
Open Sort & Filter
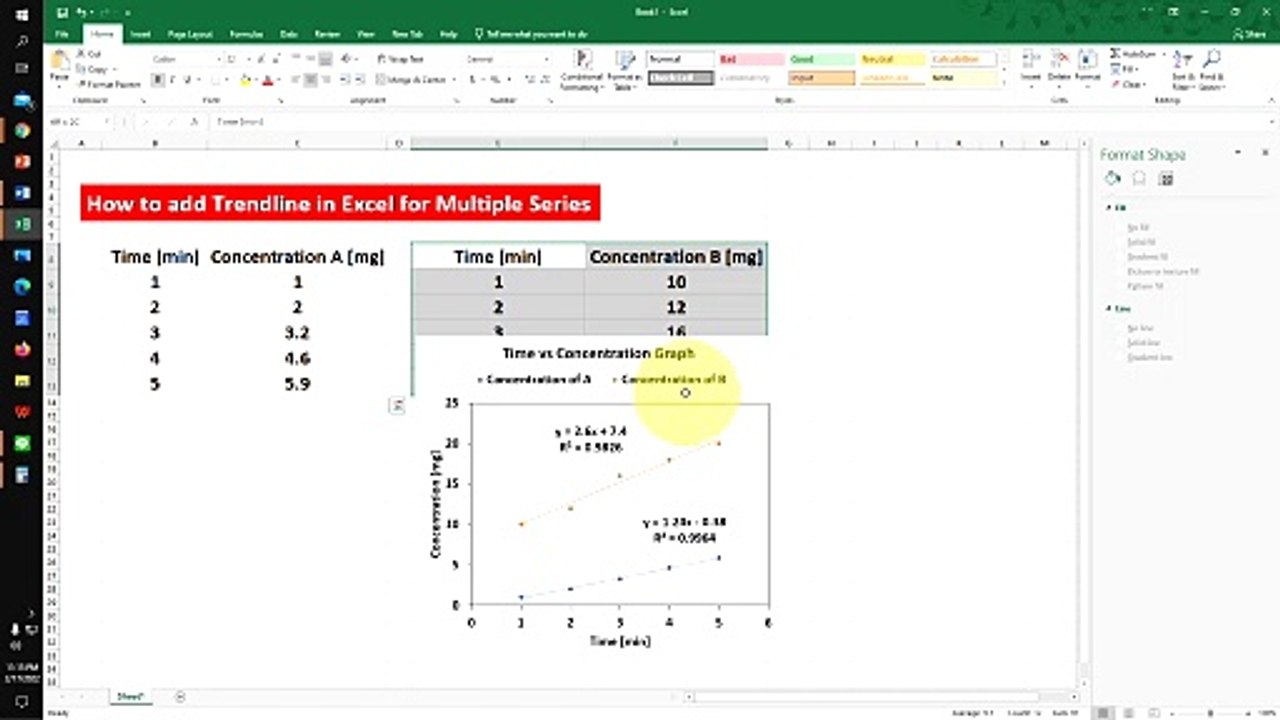tap(1184, 70)
